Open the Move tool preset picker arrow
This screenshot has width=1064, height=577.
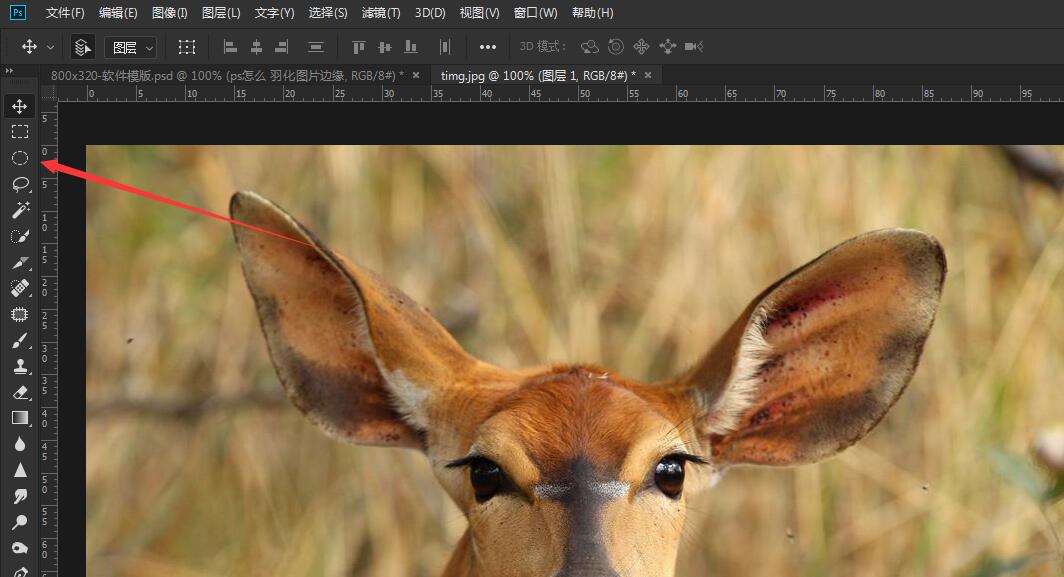coord(50,47)
